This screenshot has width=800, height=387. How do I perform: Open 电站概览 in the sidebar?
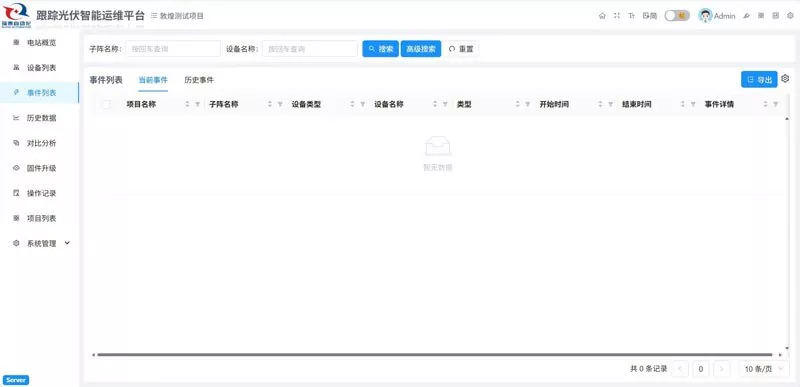[39, 43]
